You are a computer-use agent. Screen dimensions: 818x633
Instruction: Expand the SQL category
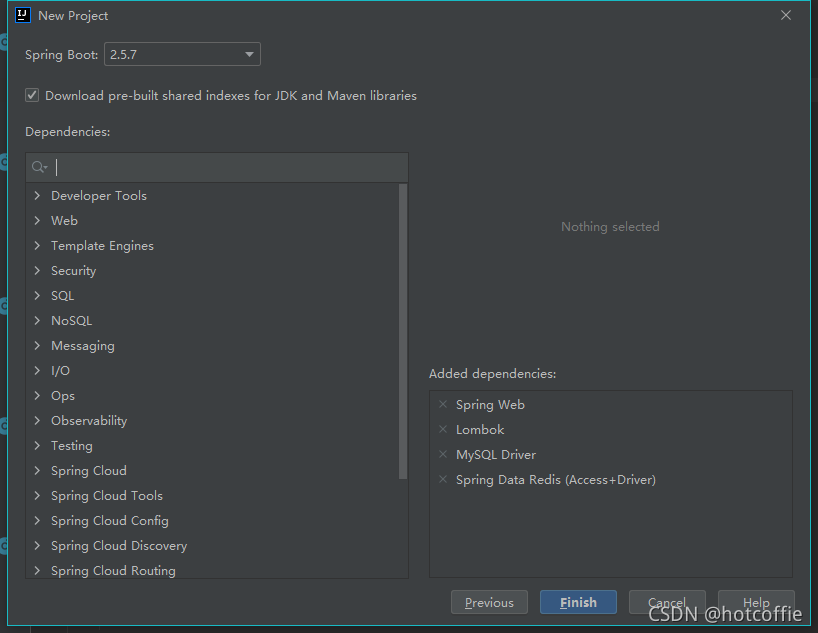tap(37, 295)
